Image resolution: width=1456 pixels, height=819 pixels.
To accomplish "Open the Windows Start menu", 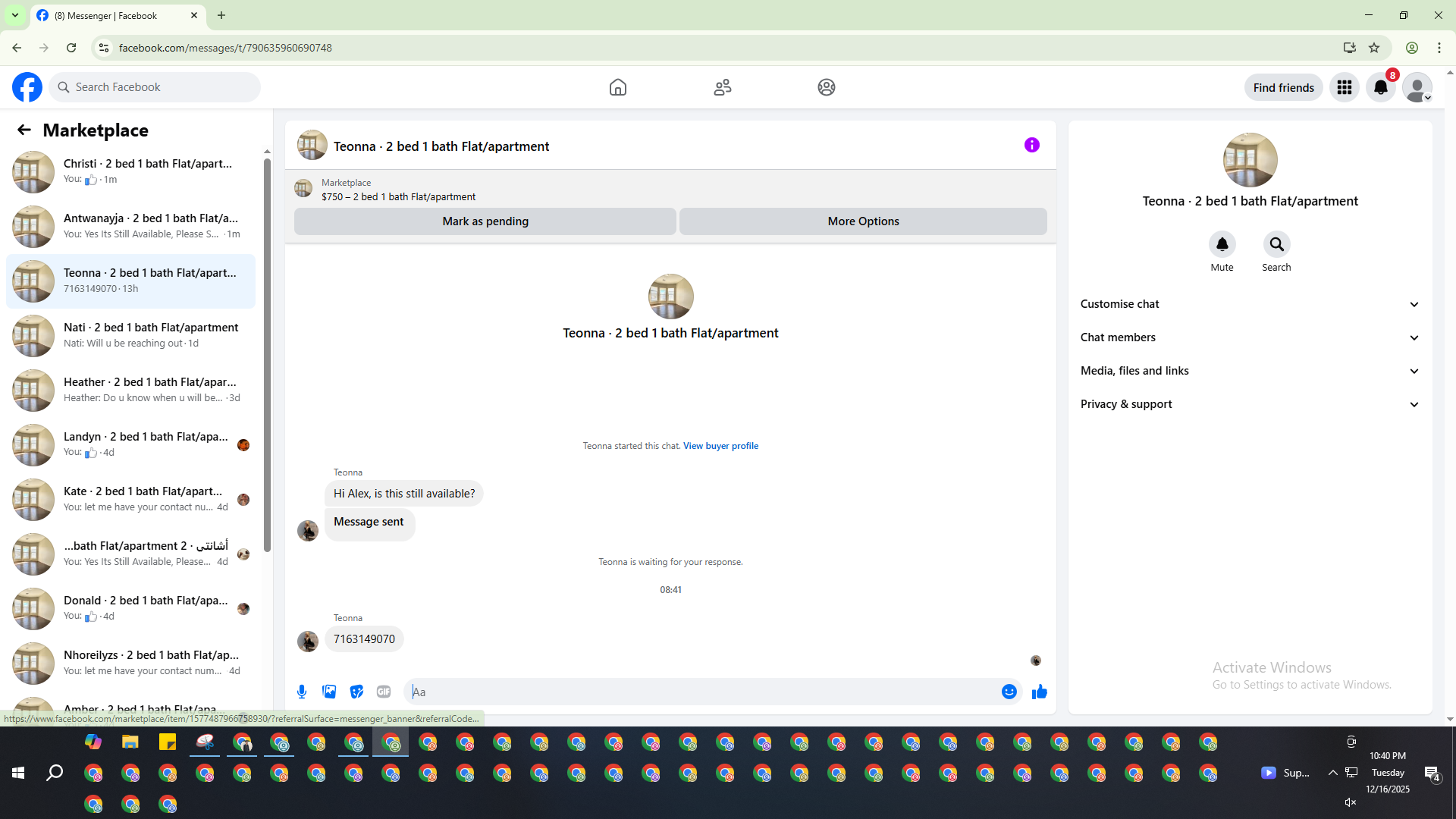I will (x=18, y=773).
